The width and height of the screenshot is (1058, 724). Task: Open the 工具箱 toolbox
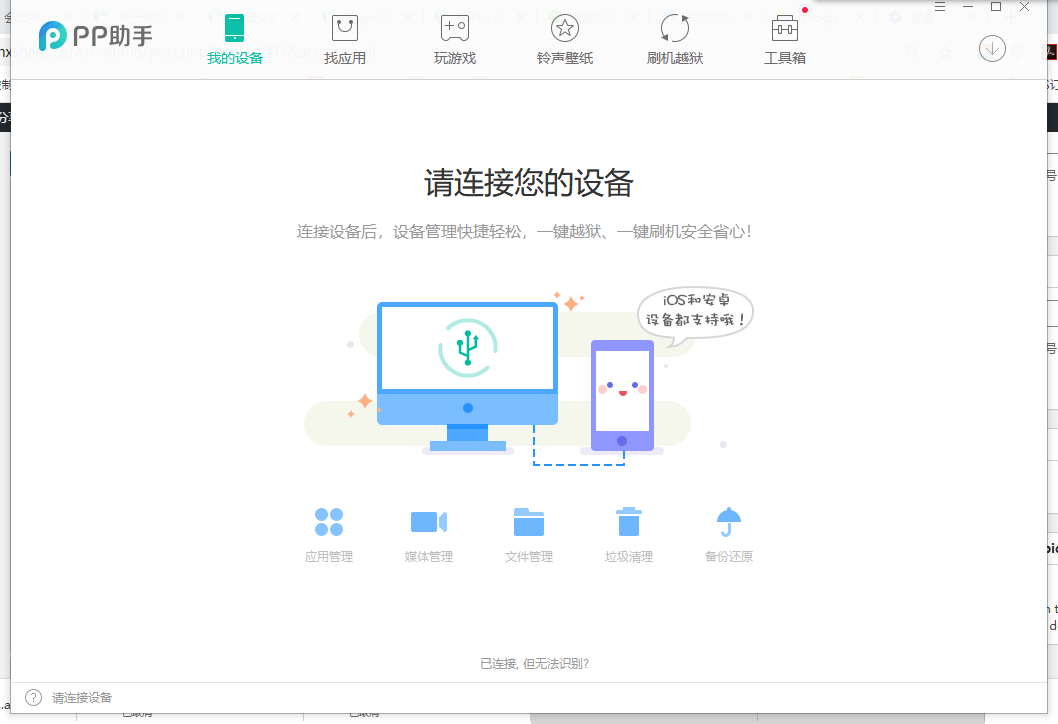pos(785,40)
